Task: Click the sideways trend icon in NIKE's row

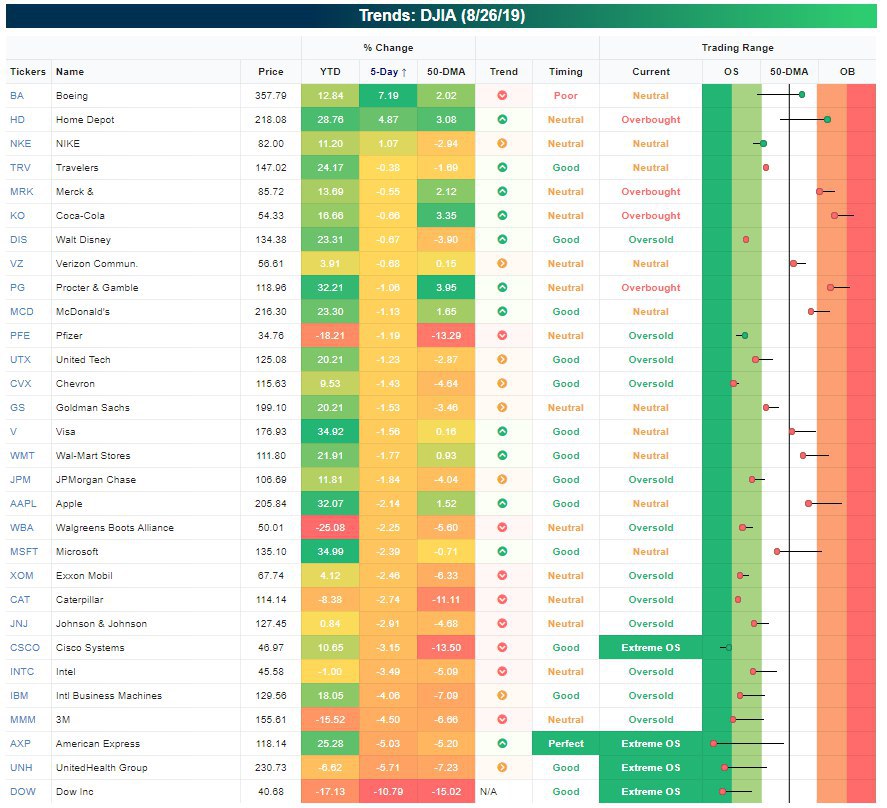Action: pos(502,144)
